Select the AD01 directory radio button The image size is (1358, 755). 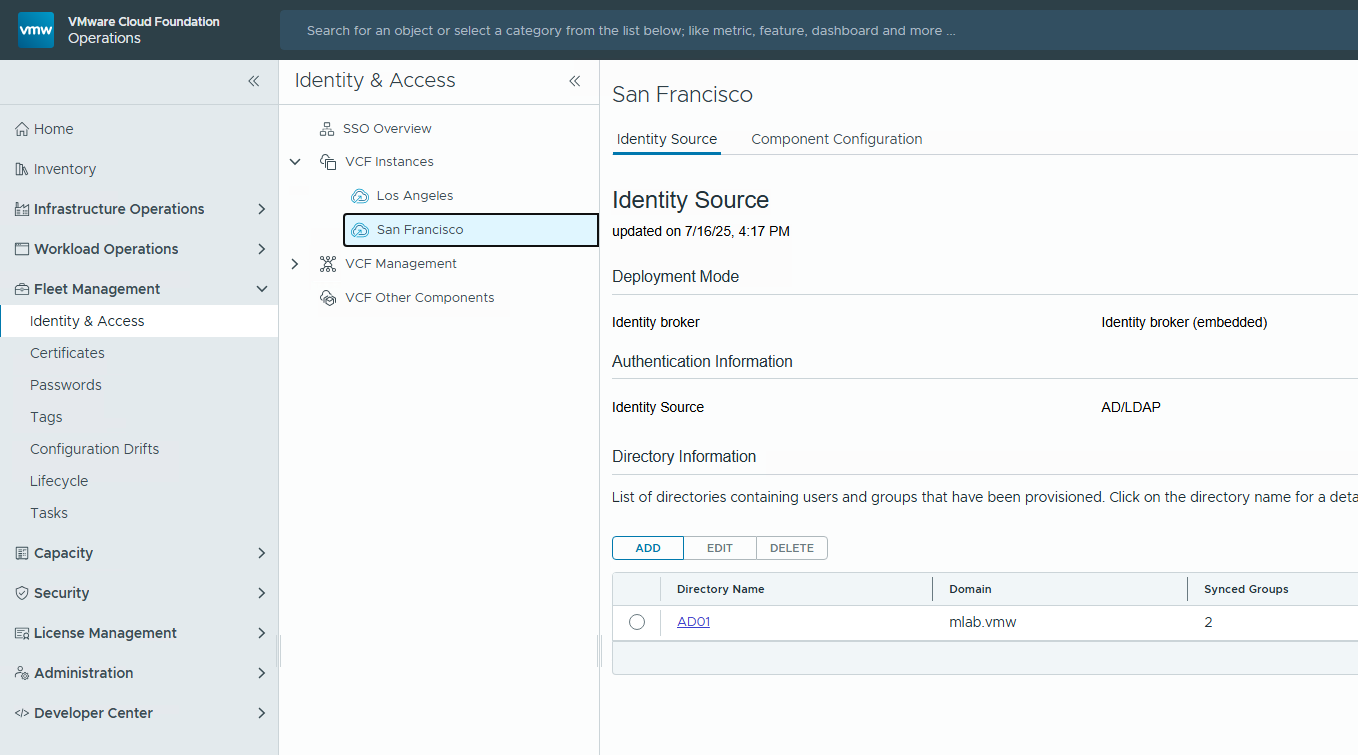[x=637, y=622]
